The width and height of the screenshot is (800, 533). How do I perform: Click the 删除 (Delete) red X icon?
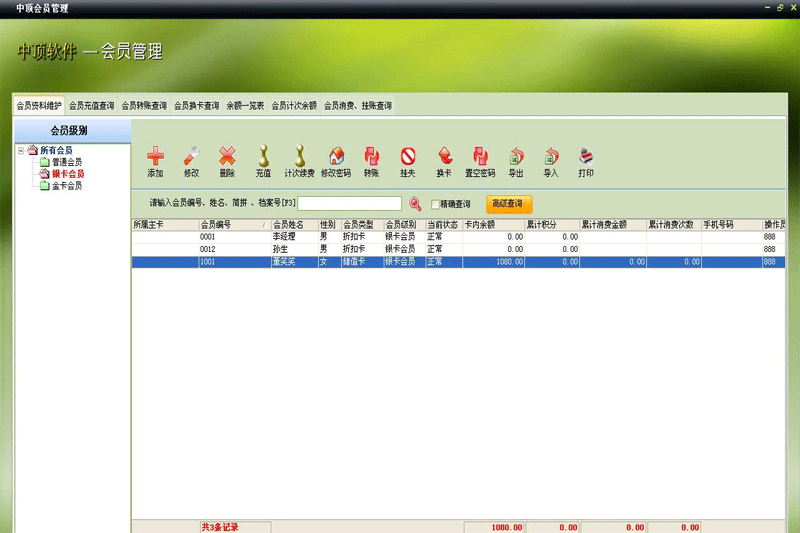(x=227, y=156)
